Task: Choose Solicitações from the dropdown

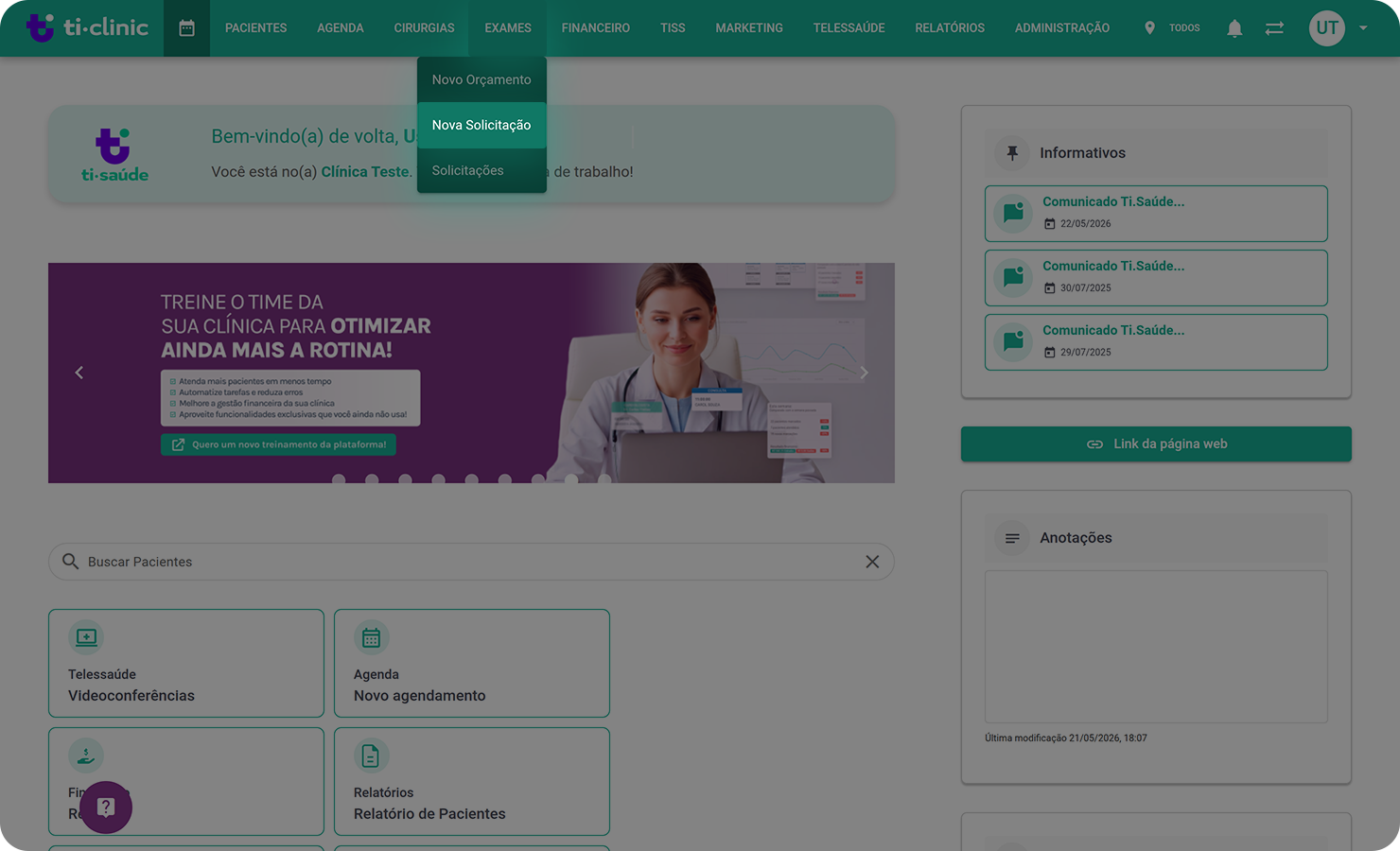Action: (481, 170)
